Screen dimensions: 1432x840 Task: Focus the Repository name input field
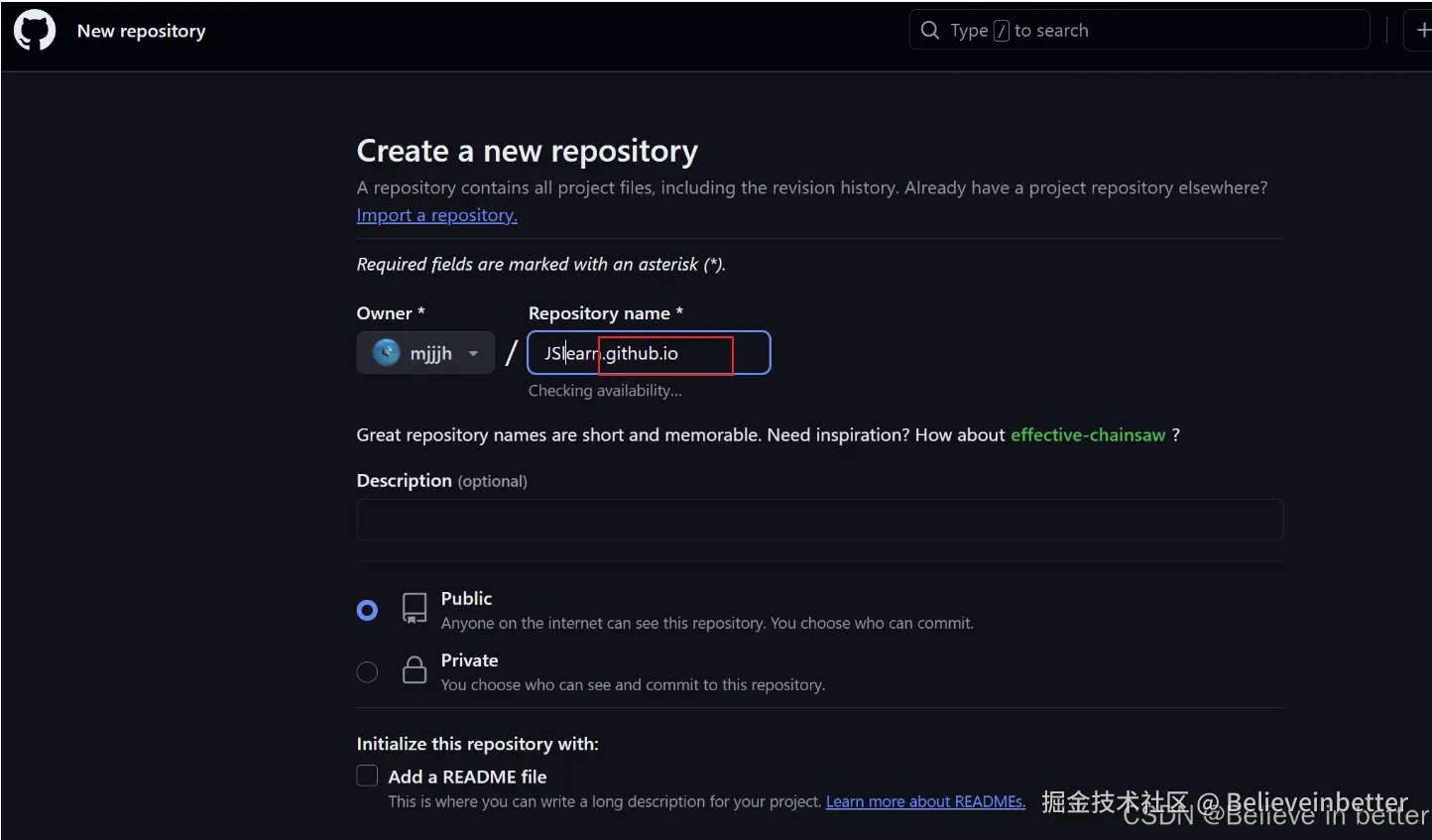point(649,352)
